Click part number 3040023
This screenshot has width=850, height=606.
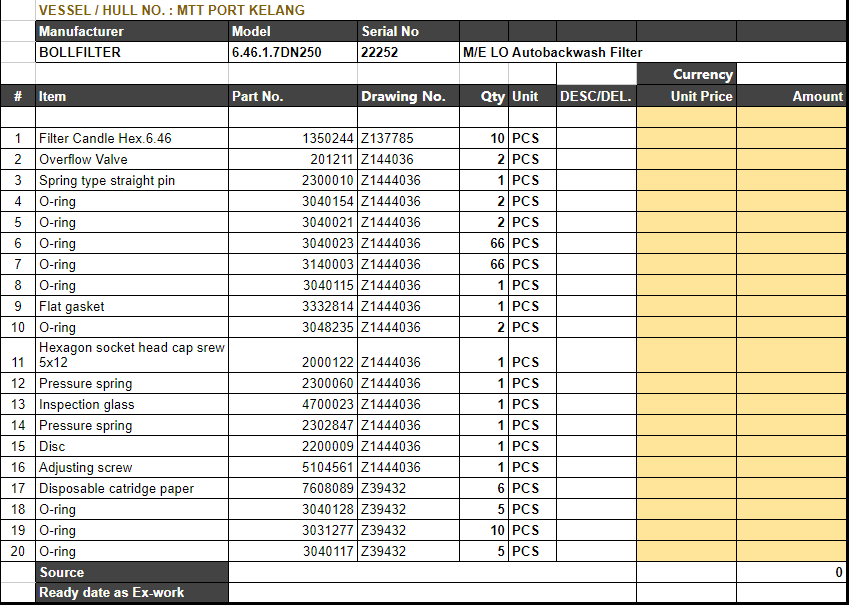pyautogui.click(x=293, y=243)
